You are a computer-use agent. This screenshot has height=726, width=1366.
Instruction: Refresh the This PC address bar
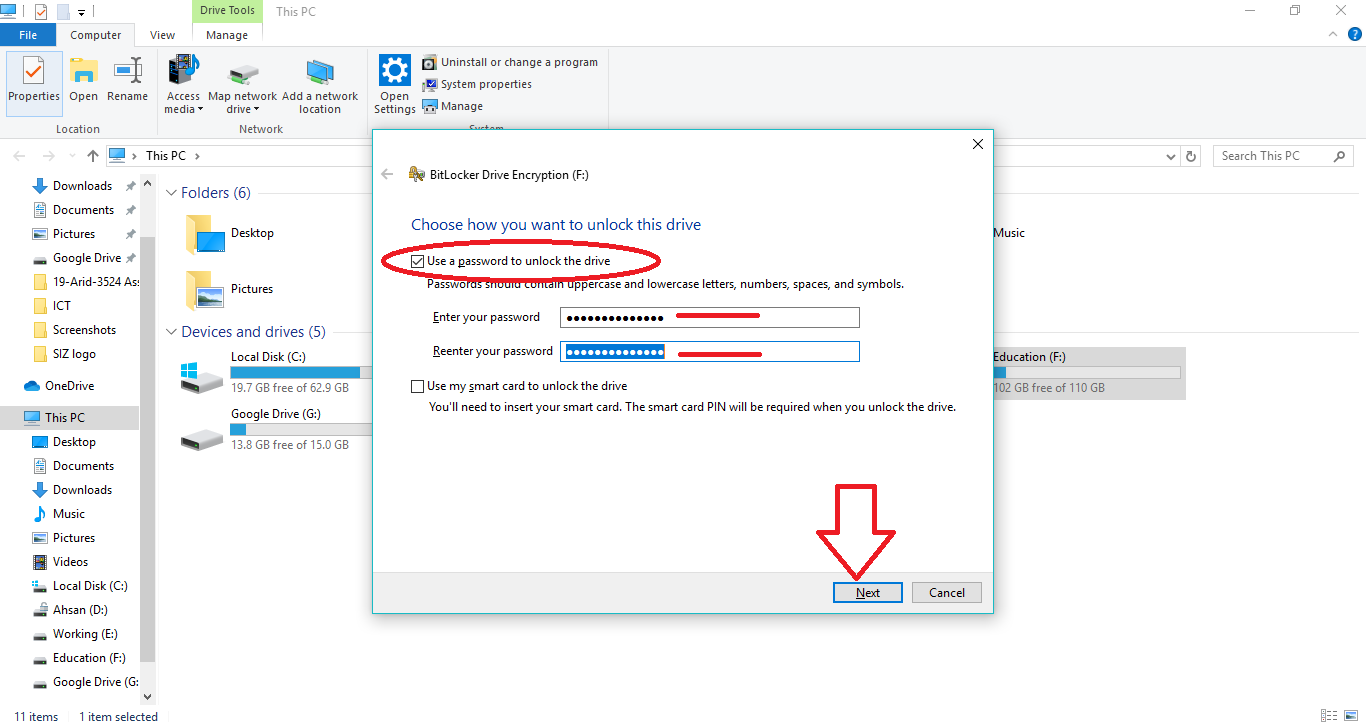click(1191, 156)
